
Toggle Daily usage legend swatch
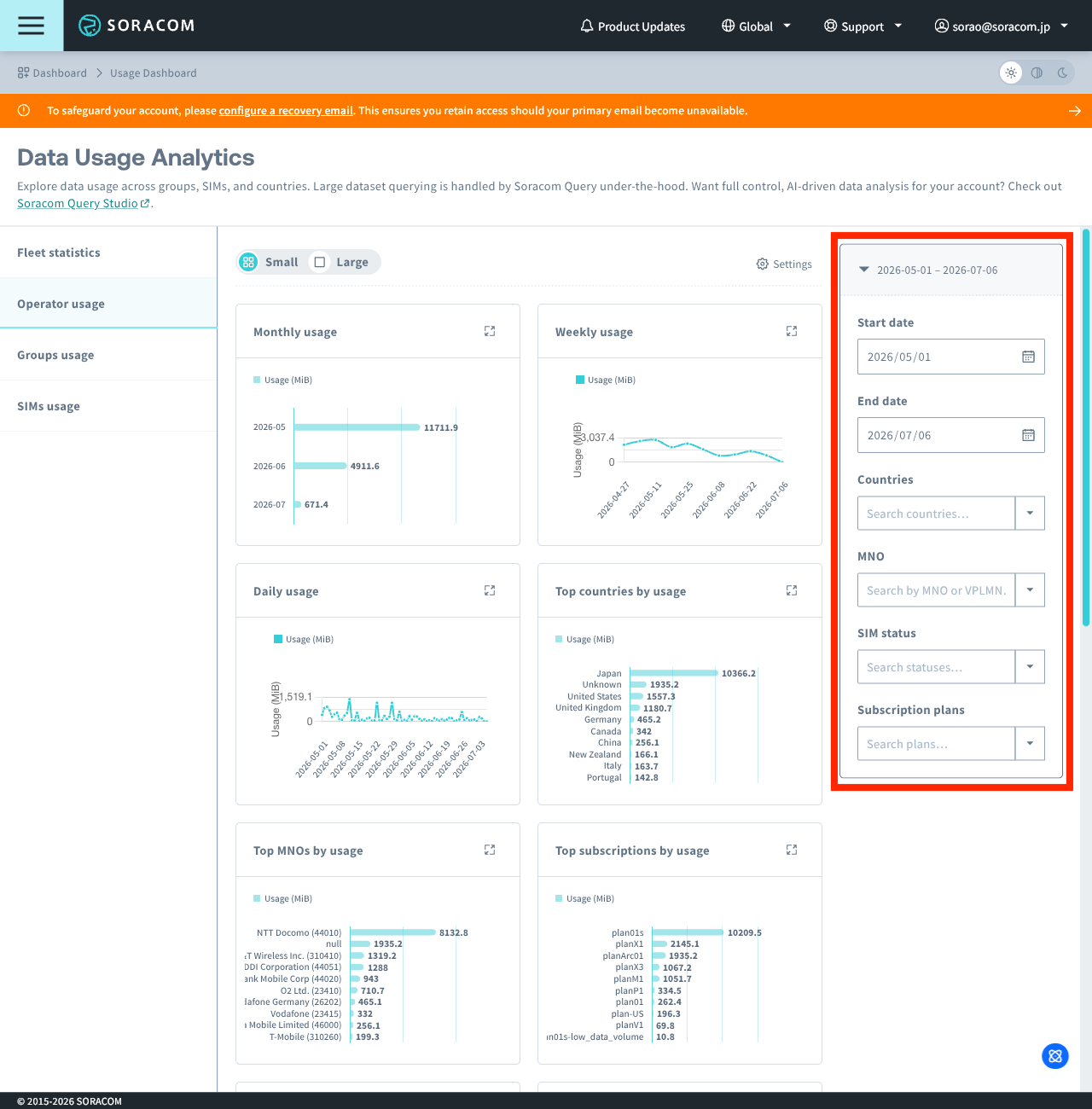tap(278, 639)
